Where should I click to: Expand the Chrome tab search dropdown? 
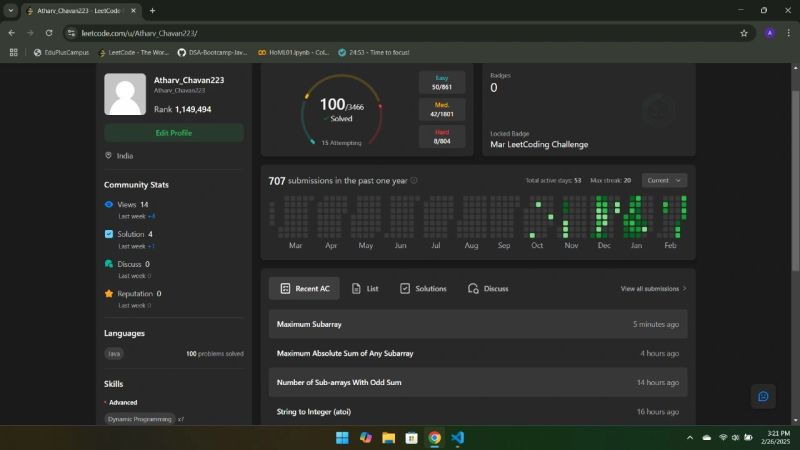point(10,10)
